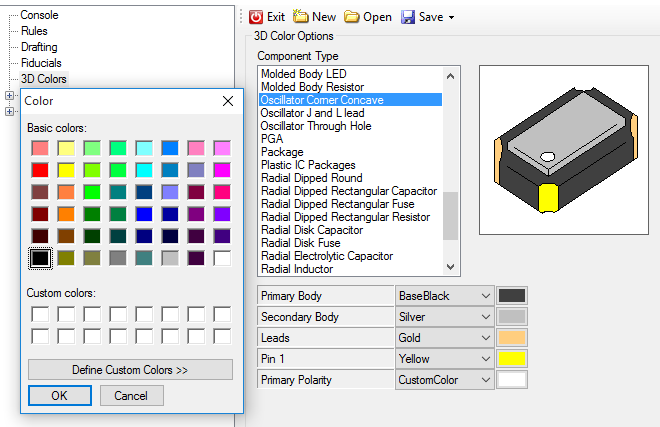
Task: Pick the white basic color swatch
Action: [221, 258]
